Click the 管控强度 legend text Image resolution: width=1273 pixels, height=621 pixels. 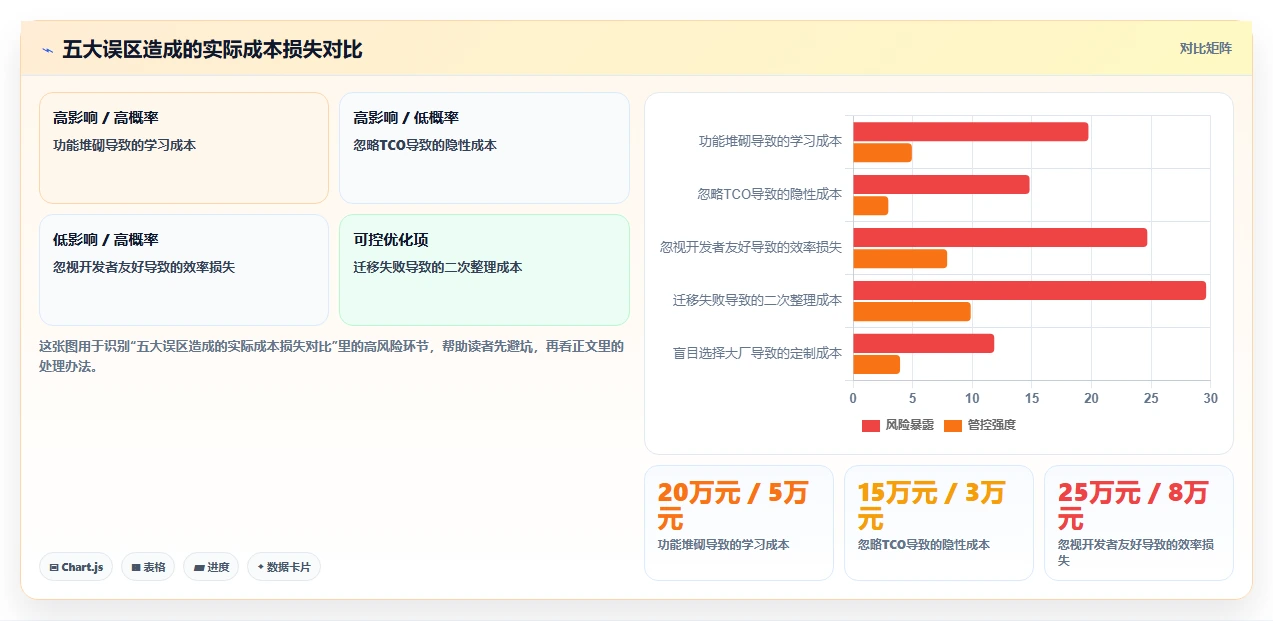(991, 425)
